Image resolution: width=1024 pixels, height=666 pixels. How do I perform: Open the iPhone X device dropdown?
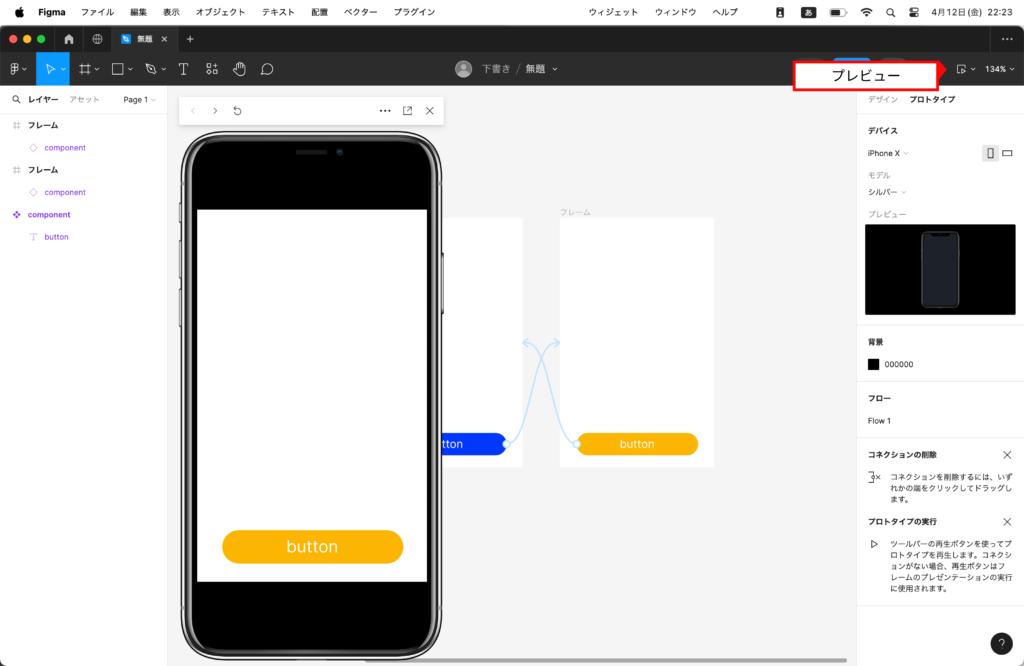888,153
